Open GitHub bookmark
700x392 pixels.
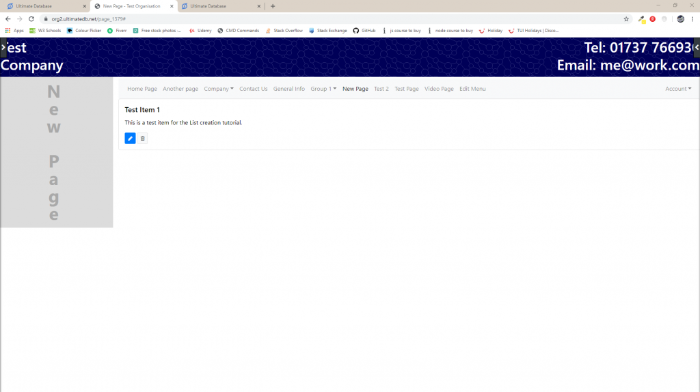[364, 30]
